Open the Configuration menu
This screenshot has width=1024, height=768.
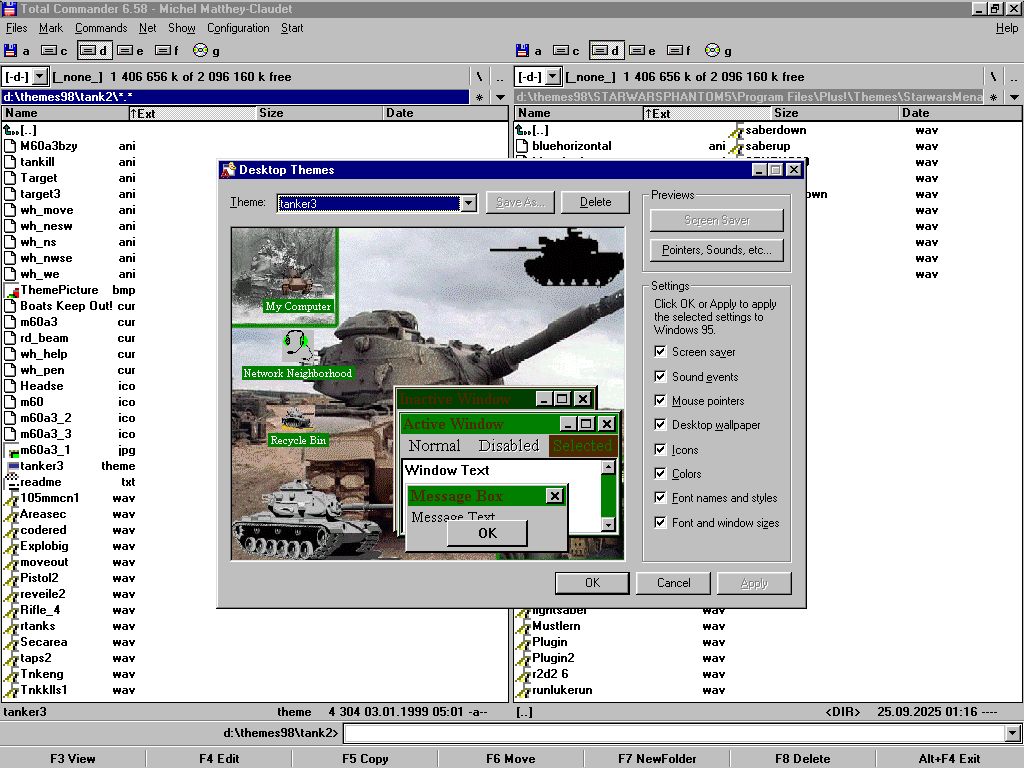238,28
